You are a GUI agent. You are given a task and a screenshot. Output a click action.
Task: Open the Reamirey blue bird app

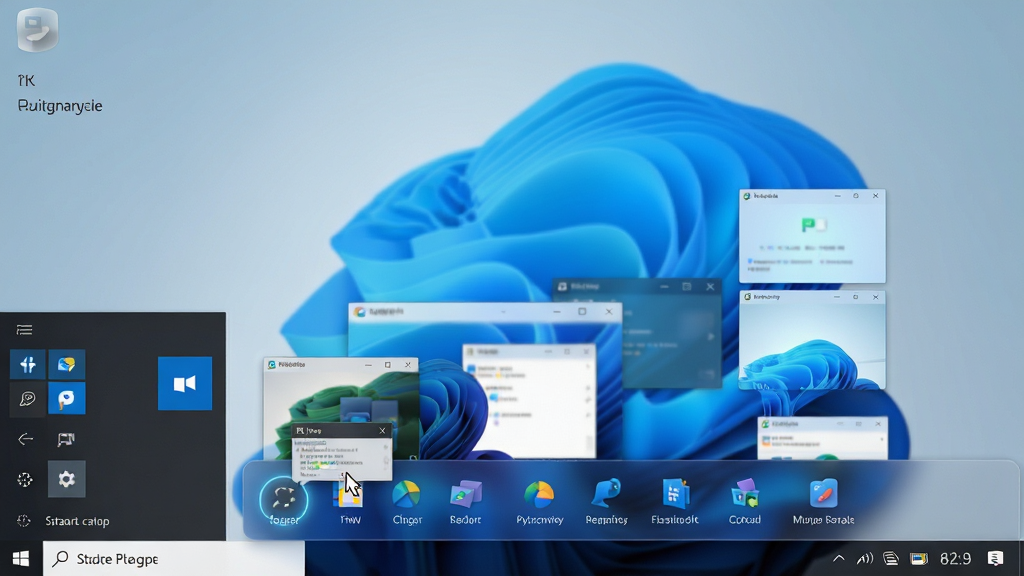pyautogui.click(x=606, y=502)
